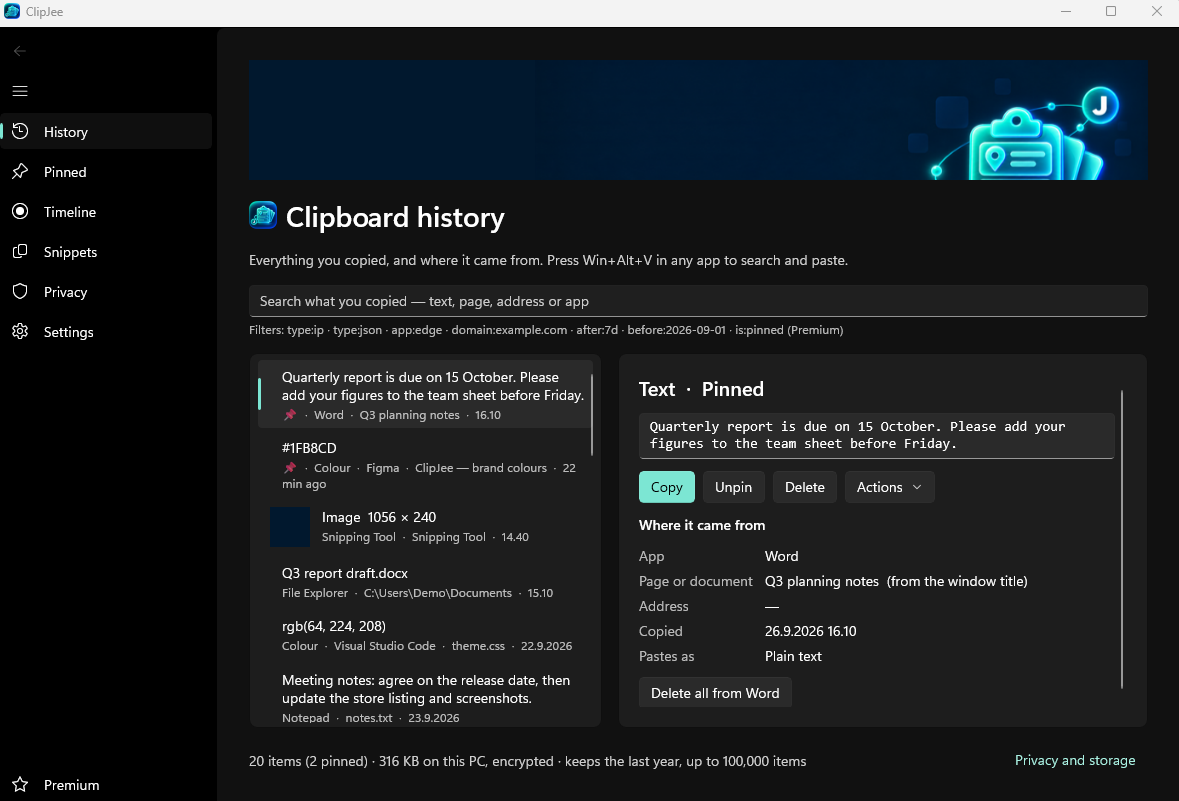Click the Privacy shield icon
This screenshot has height=801, width=1179.
click(20, 291)
